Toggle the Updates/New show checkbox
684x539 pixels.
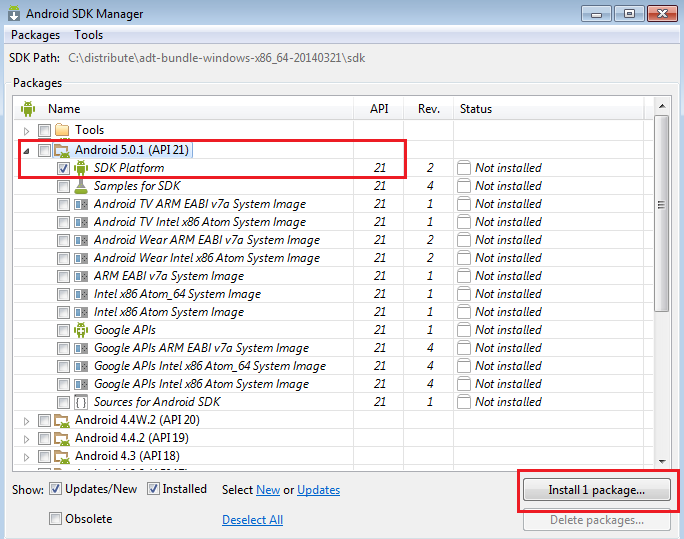click(x=55, y=489)
